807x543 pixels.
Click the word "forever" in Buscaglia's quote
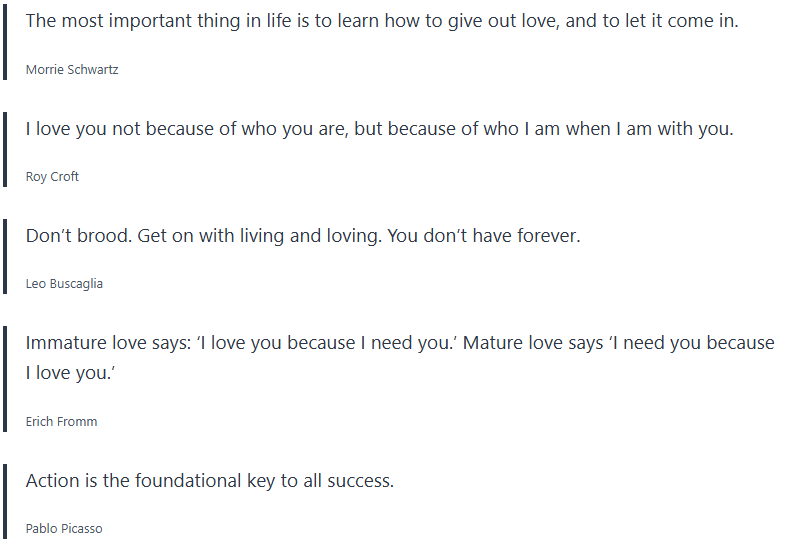[x=547, y=236]
